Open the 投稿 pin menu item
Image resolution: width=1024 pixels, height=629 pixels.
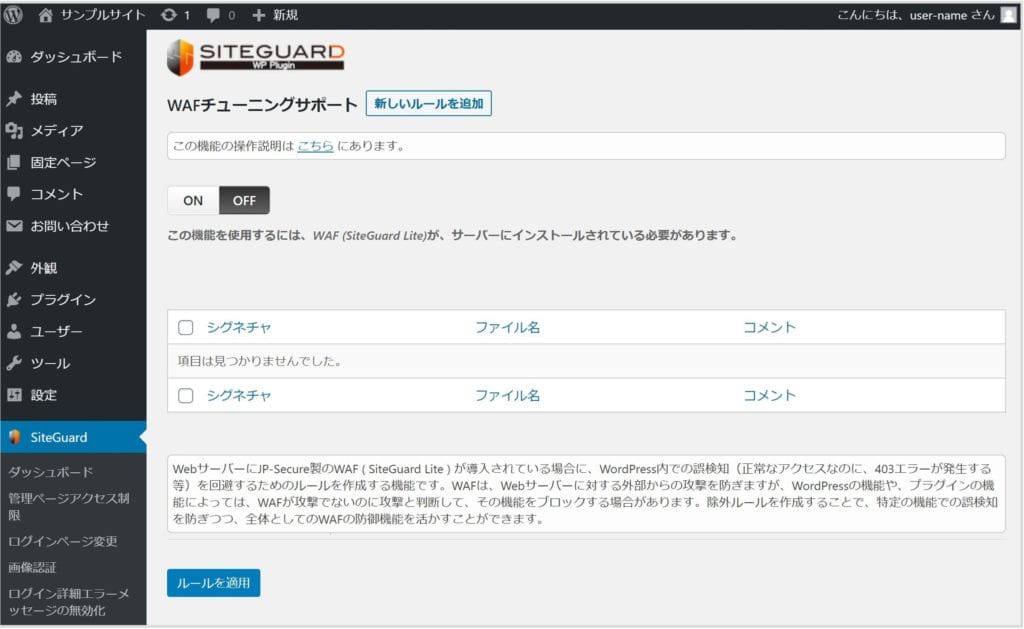coord(43,99)
